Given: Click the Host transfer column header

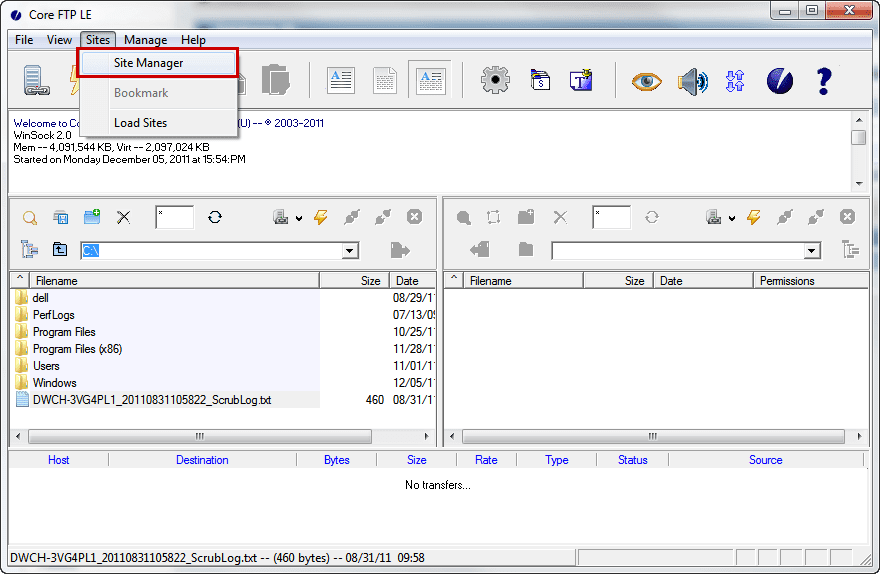Looking at the screenshot, I should [58, 460].
